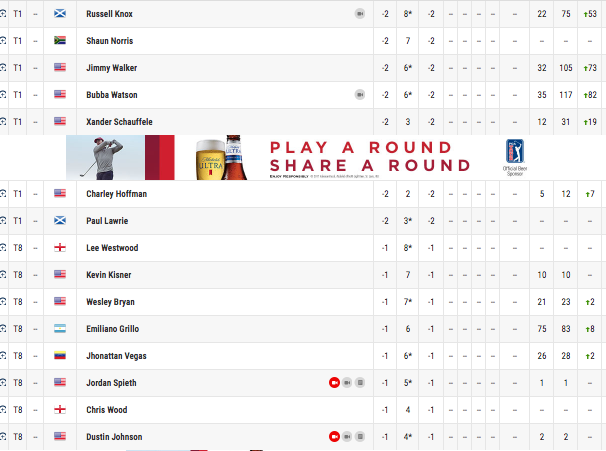Open Jordan Spieth's red live video icon
606x451 pixels.
tap(334, 383)
